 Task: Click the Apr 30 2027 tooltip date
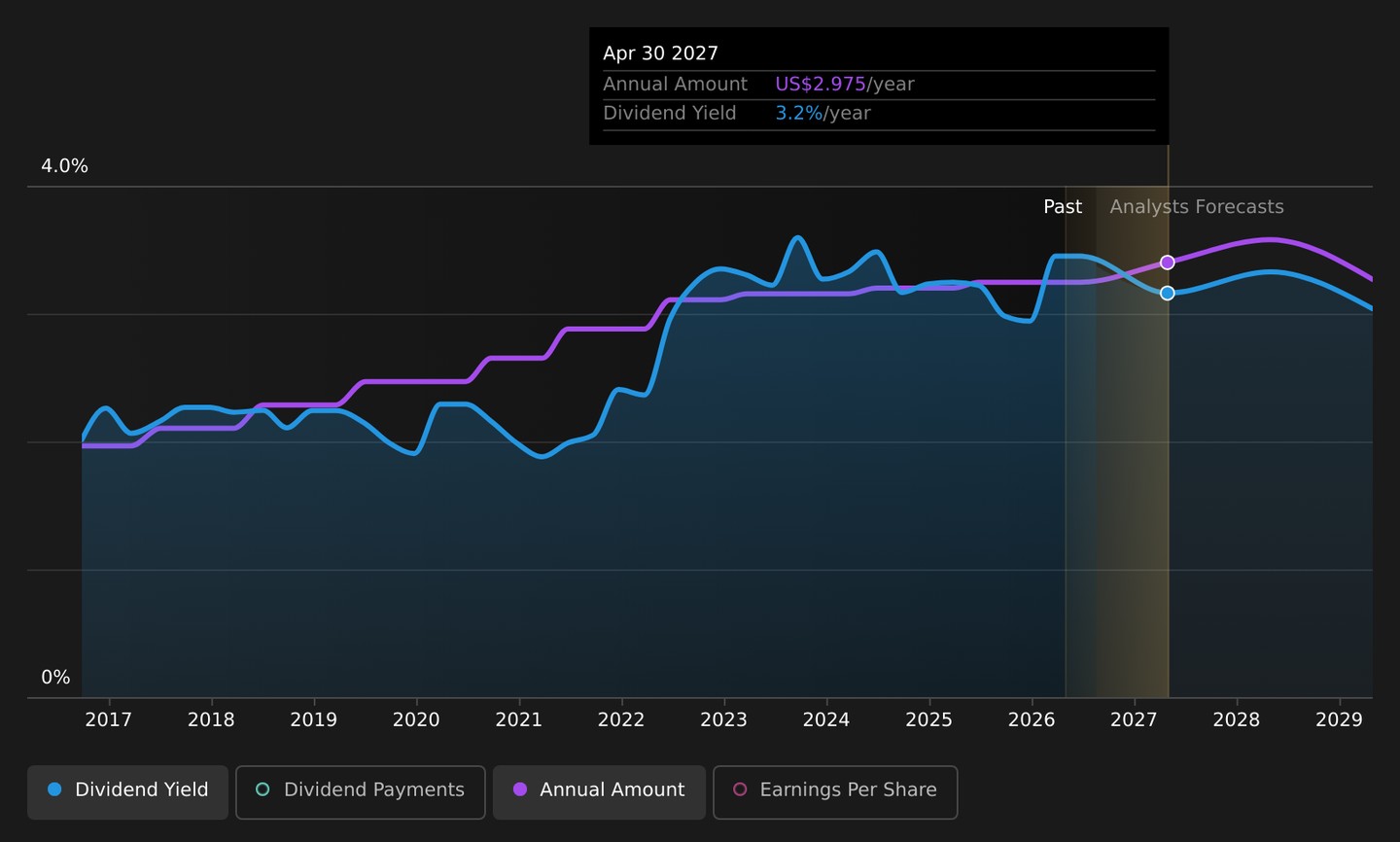click(660, 53)
